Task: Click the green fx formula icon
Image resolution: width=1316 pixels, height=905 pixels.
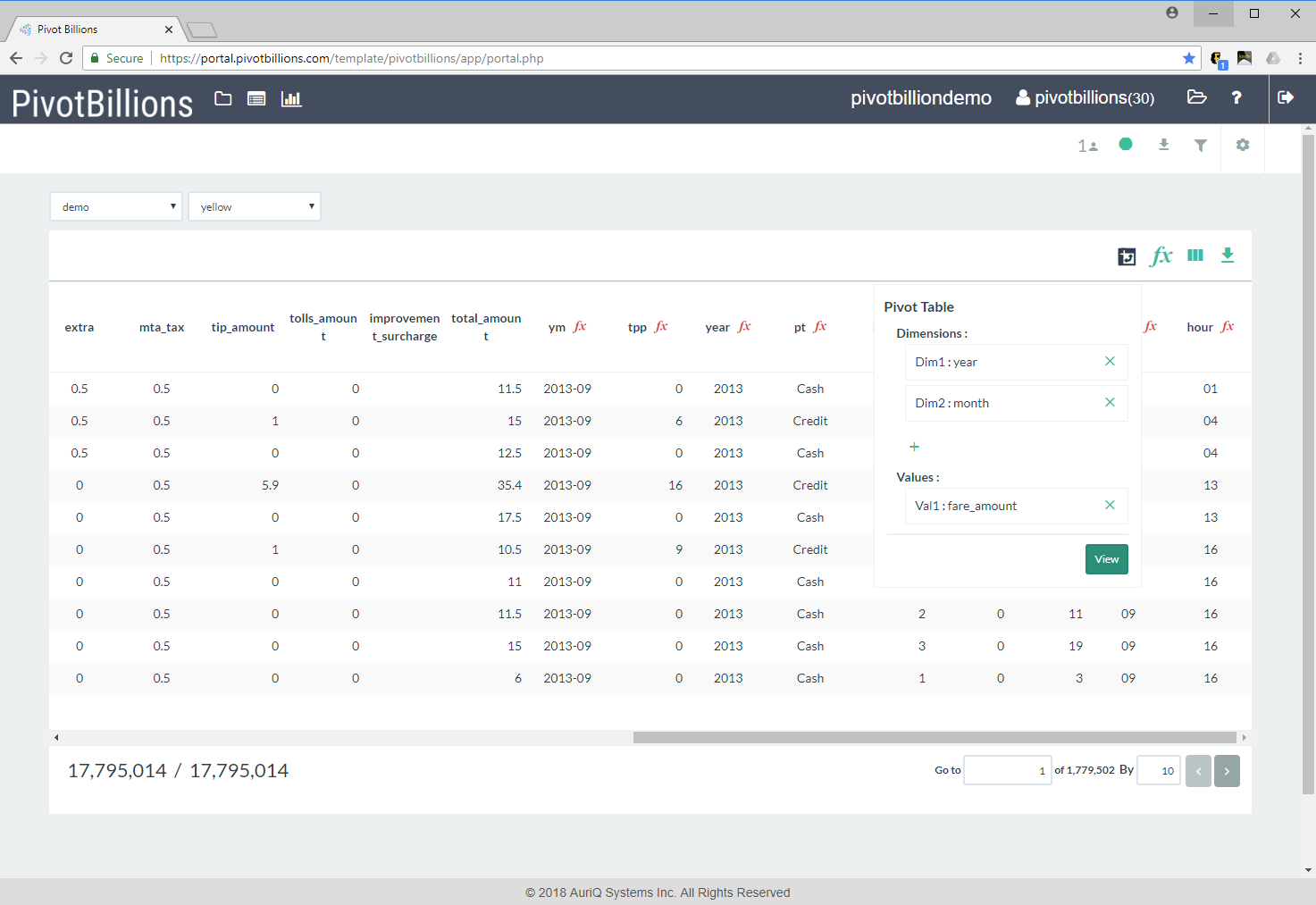Action: point(1161,256)
